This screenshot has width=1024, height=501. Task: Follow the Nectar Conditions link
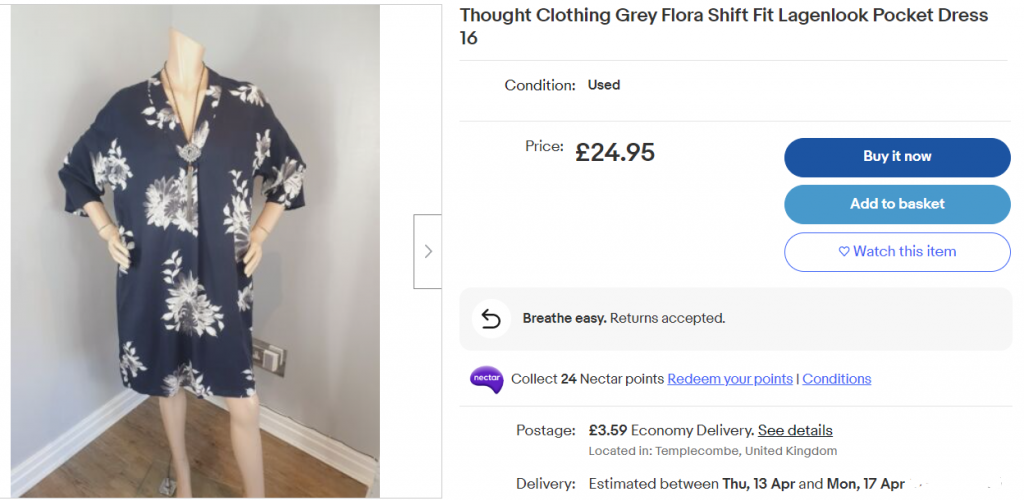[836, 379]
